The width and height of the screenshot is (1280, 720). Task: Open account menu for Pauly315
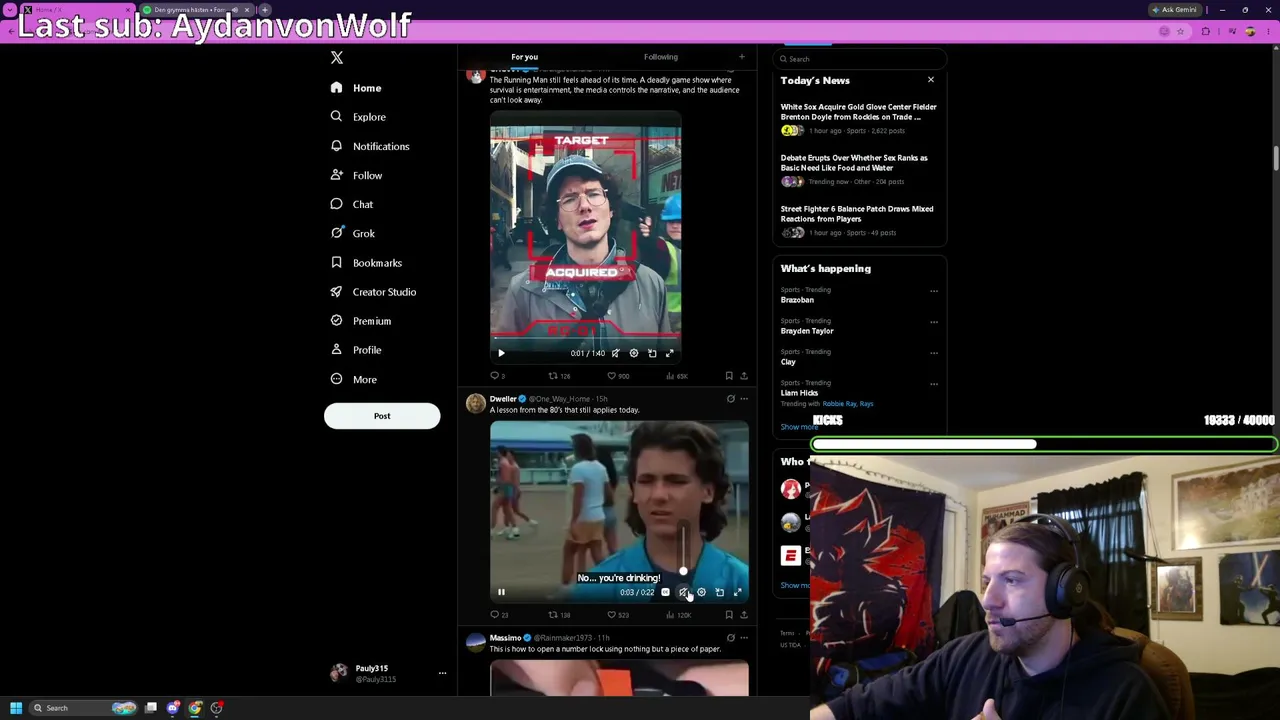tap(442, 673)
